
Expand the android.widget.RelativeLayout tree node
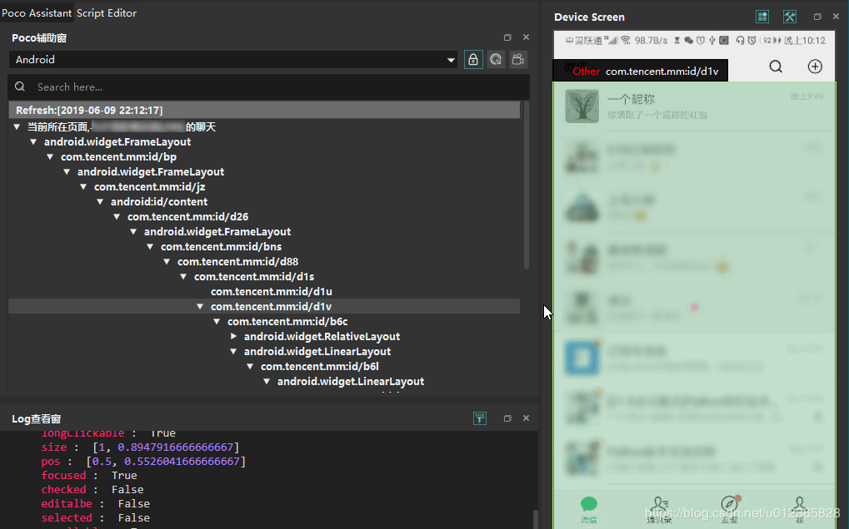tap(234, 337)
